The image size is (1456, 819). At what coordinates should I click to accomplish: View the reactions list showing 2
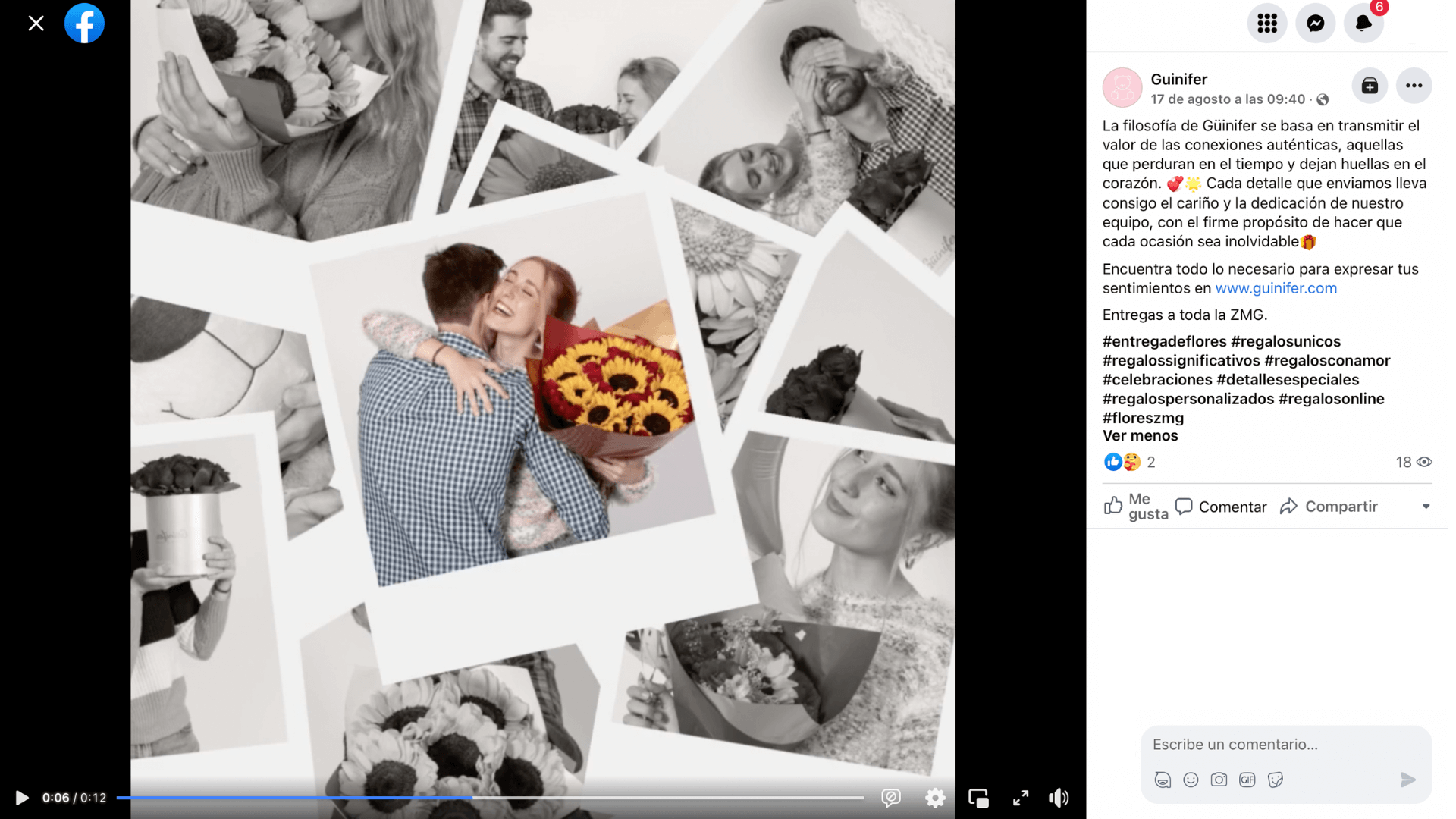(1129, 462)
